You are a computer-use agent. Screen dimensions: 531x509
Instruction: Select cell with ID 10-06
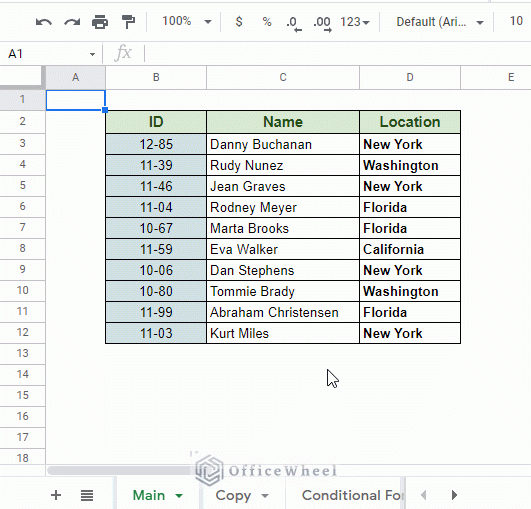click(156, 270)
